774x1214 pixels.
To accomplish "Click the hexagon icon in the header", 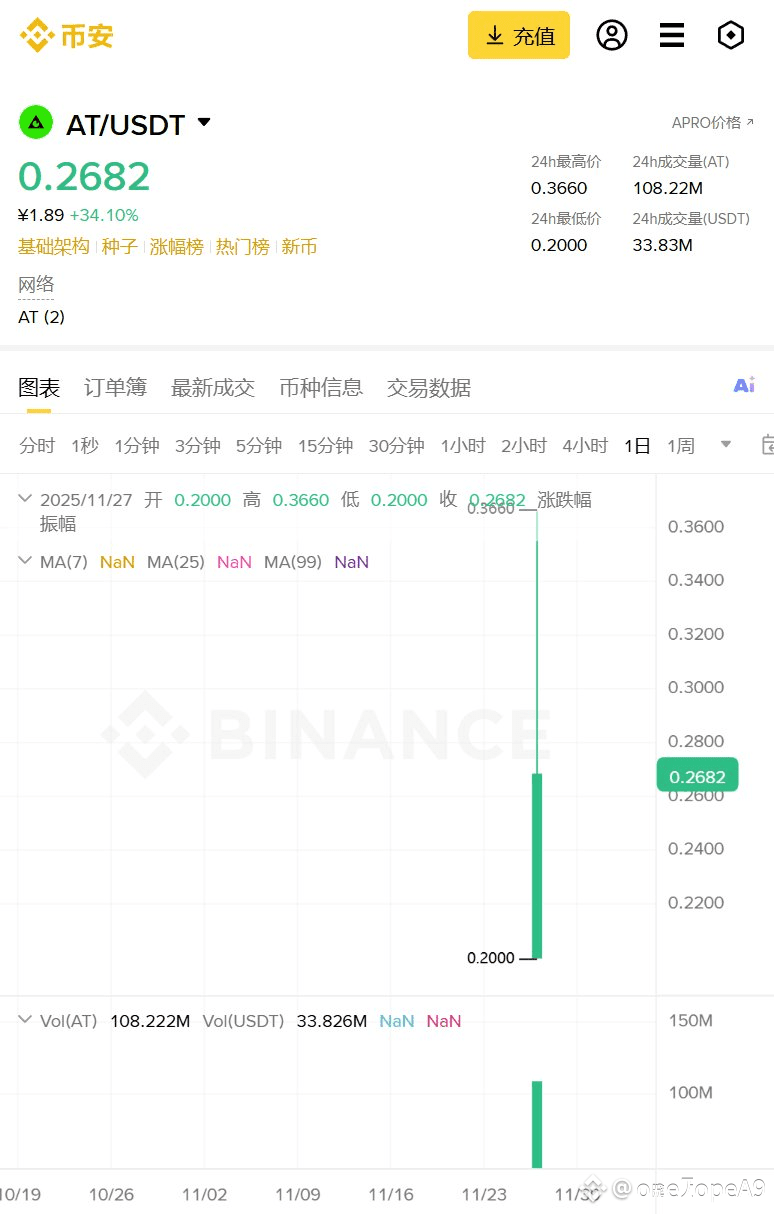I will pyautogui.click(x=731, y=35).
